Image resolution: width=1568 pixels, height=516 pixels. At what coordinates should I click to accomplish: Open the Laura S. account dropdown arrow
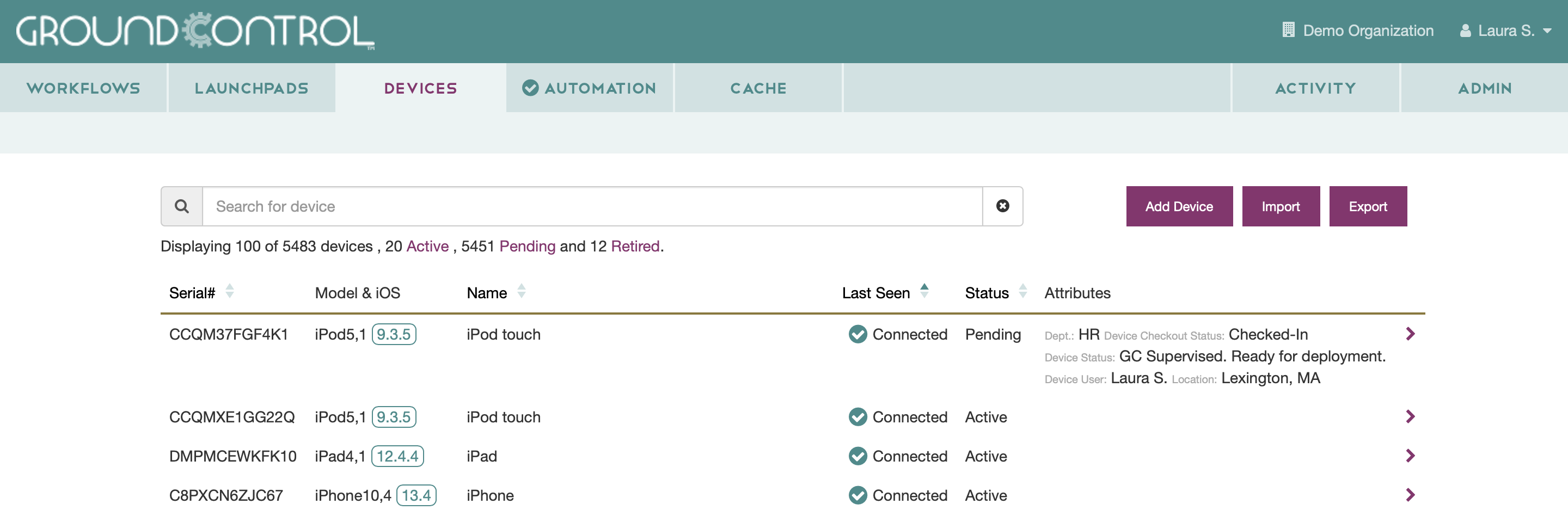click(1547, 30)
